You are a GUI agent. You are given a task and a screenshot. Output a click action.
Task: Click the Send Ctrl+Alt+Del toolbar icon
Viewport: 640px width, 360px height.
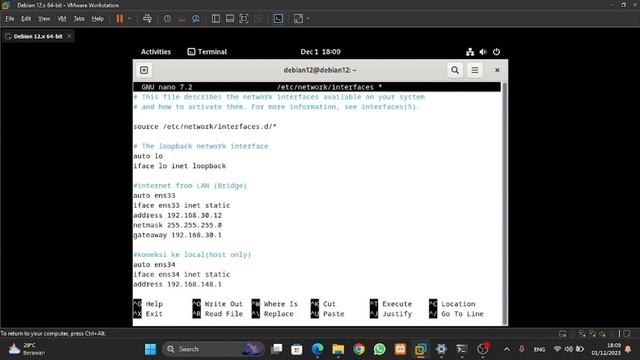point(147,18)
